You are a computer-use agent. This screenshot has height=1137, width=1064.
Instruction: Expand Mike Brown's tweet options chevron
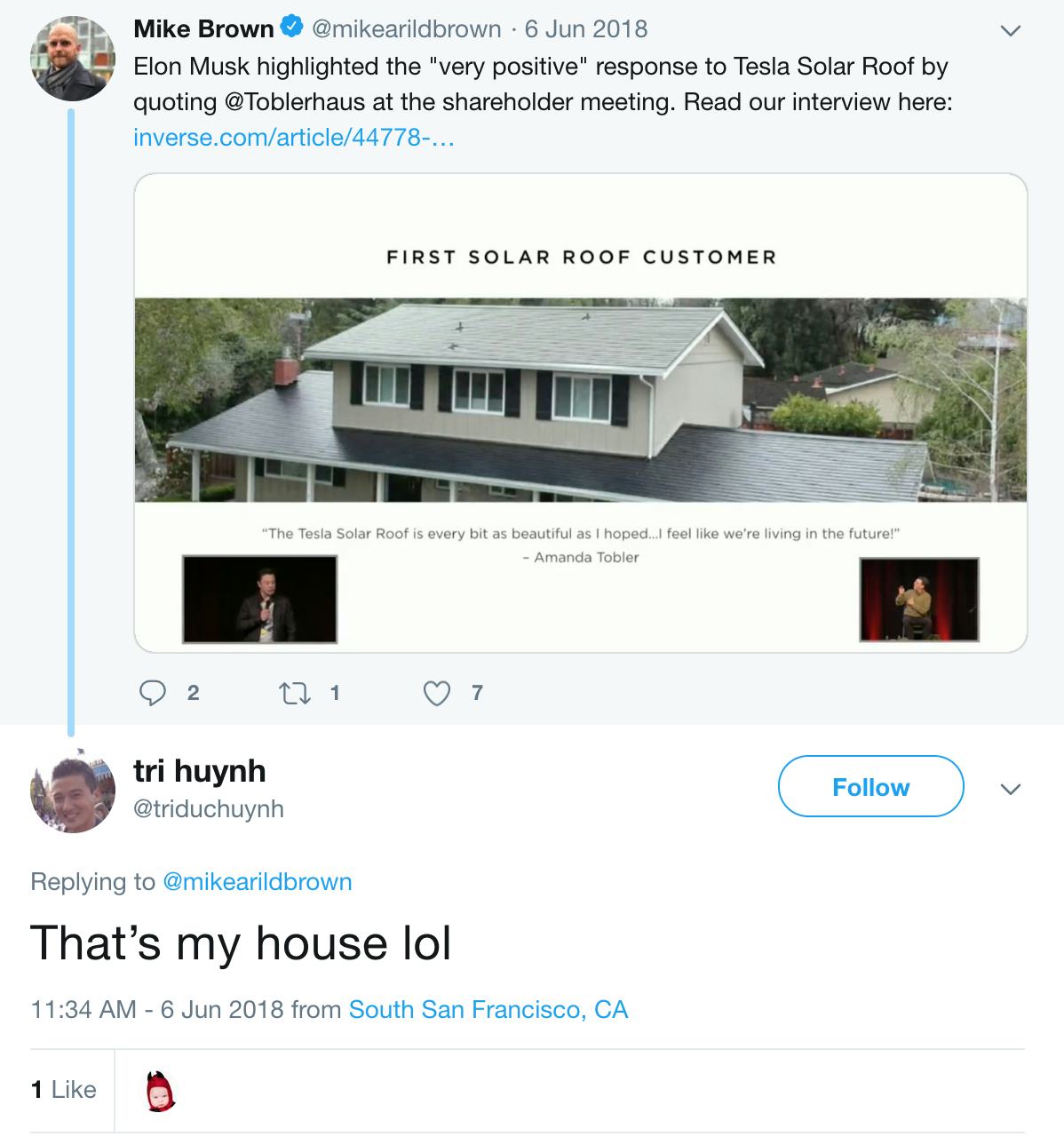click(x=1010, y=31)
